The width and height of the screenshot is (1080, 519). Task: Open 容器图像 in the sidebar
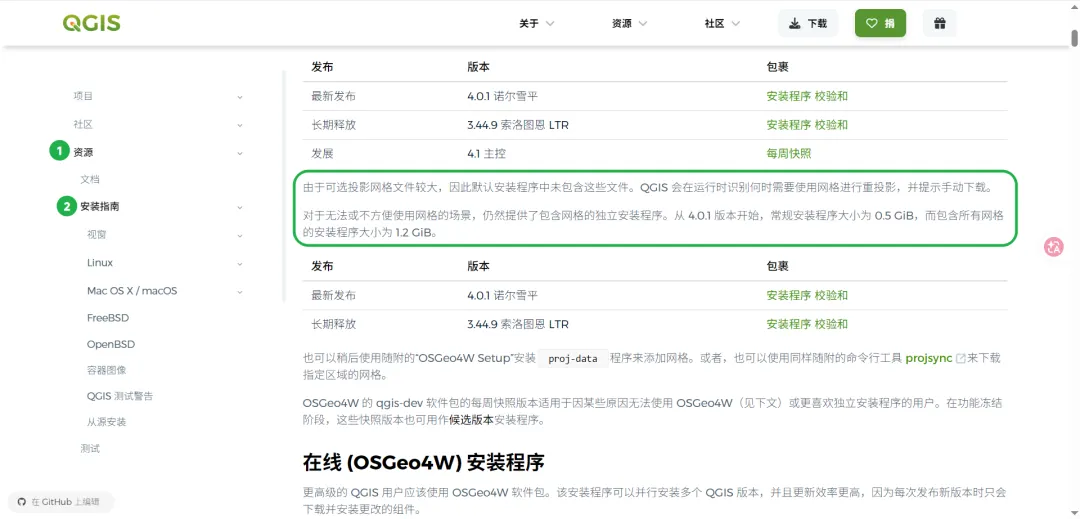click(107, 370)
